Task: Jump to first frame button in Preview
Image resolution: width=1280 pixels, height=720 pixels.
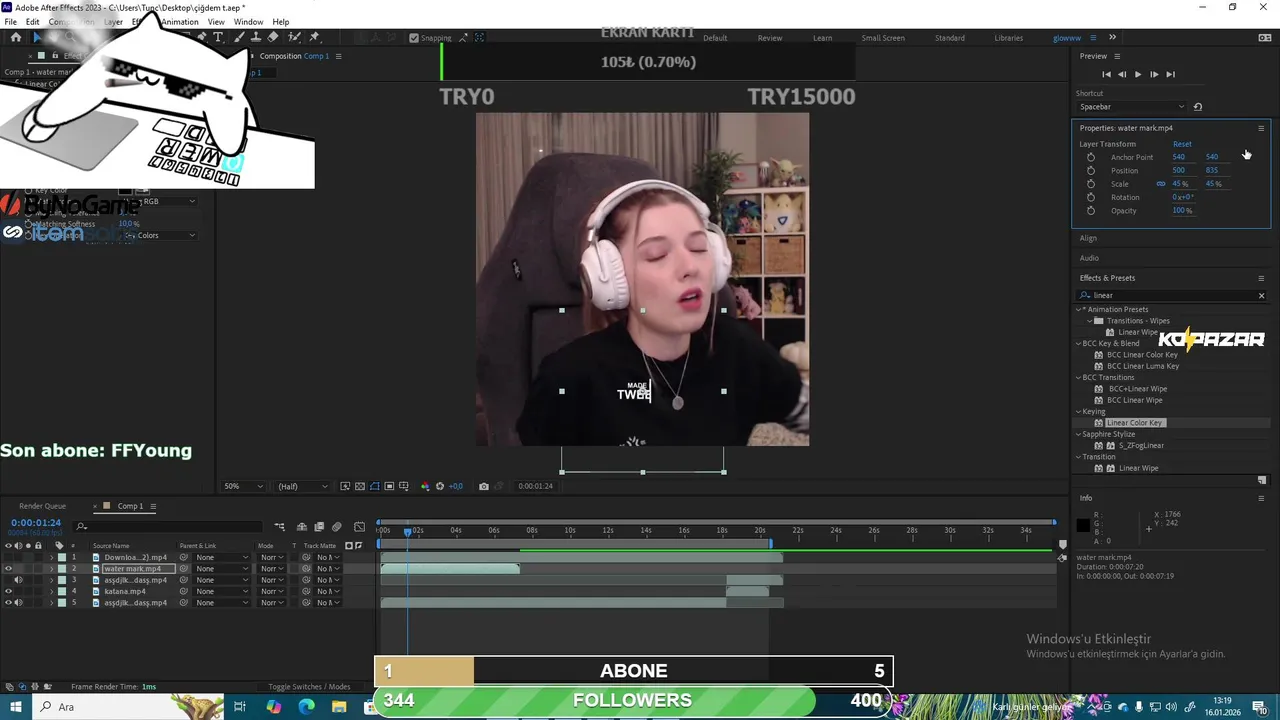Action: [1106, 74]
